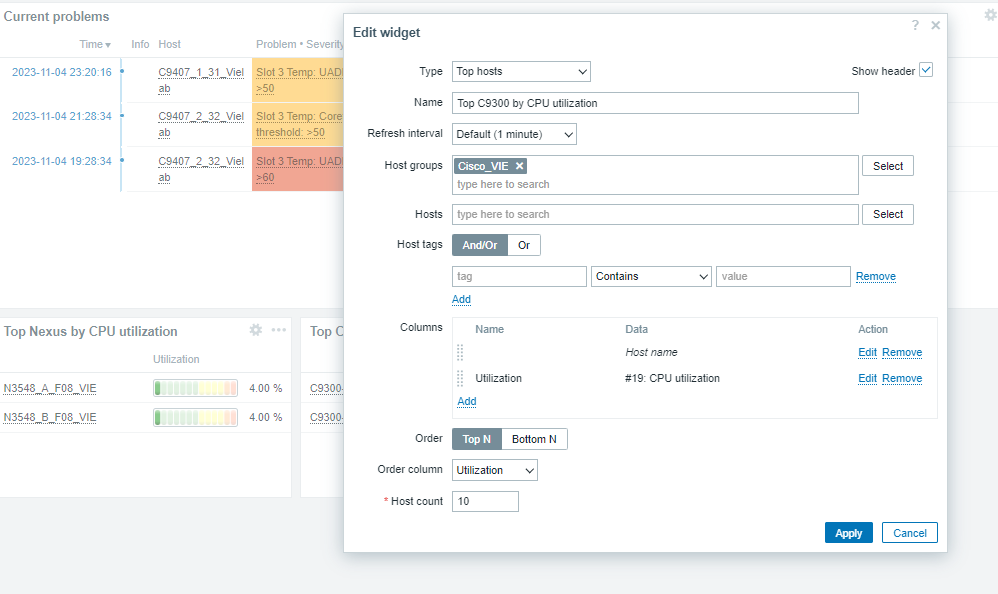This screenshot has height=594, width=998.
Task: Click Select button next to Hosts
Action: [888, 215]
